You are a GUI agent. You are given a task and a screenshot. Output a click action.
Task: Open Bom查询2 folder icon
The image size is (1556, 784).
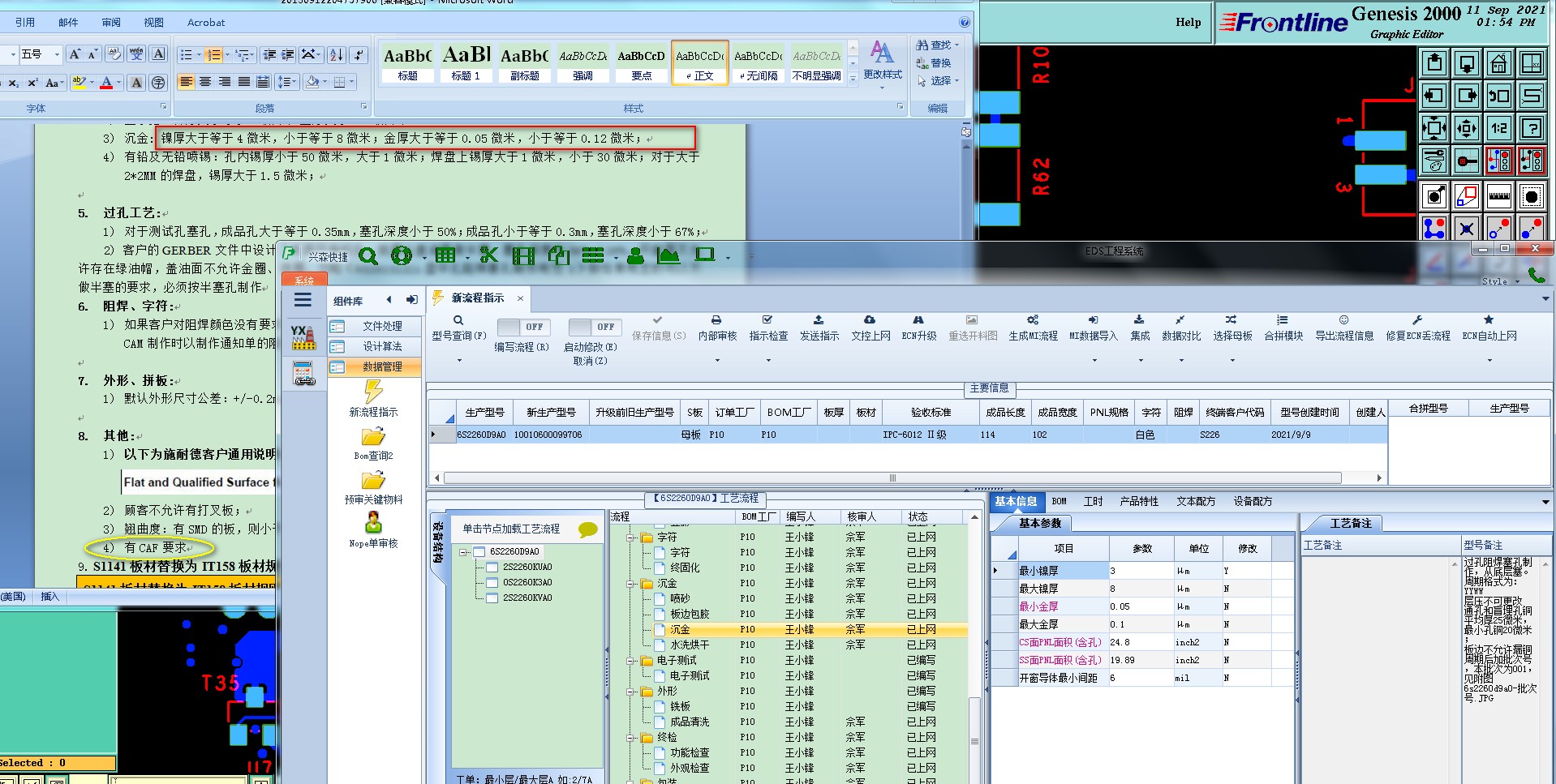(x=373, y=436)
